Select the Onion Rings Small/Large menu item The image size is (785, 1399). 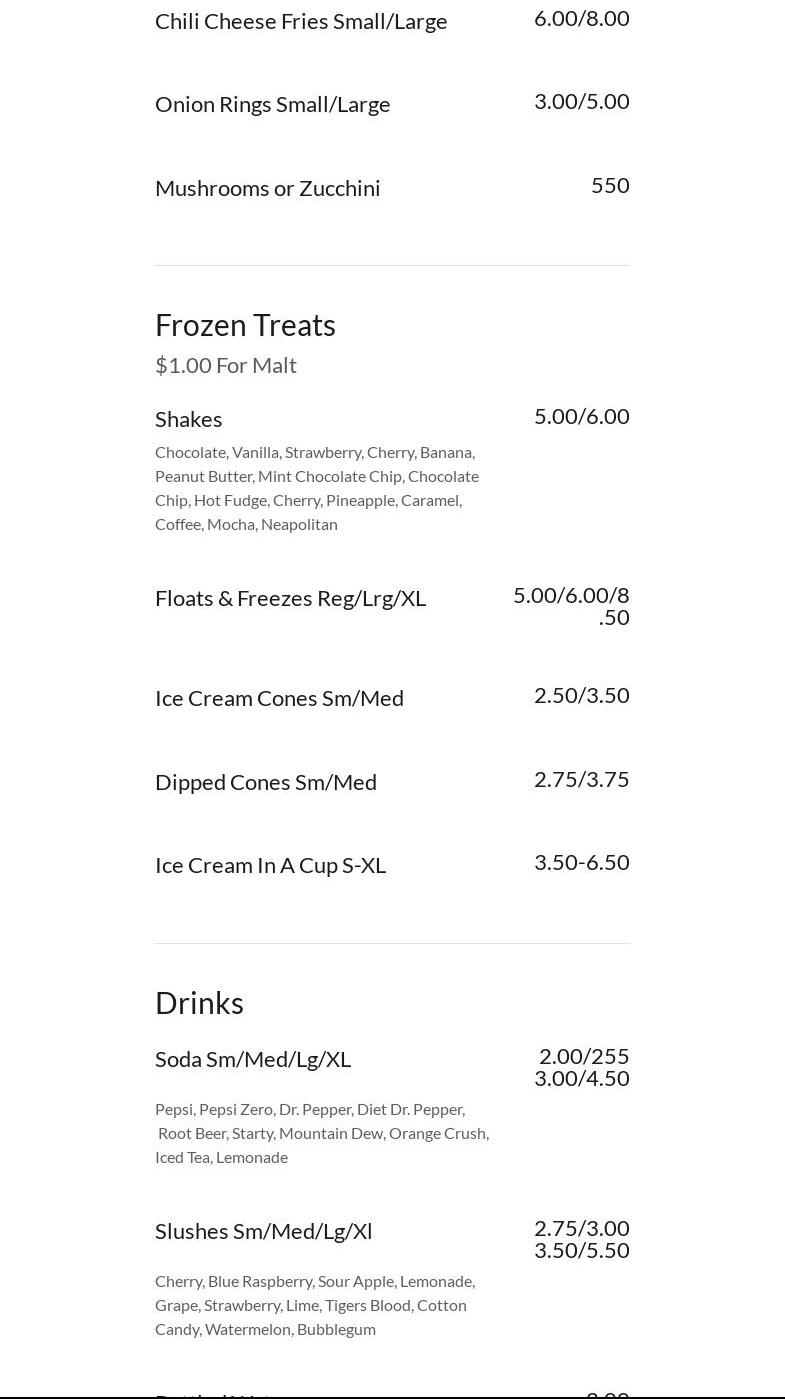tap(272, 104)
